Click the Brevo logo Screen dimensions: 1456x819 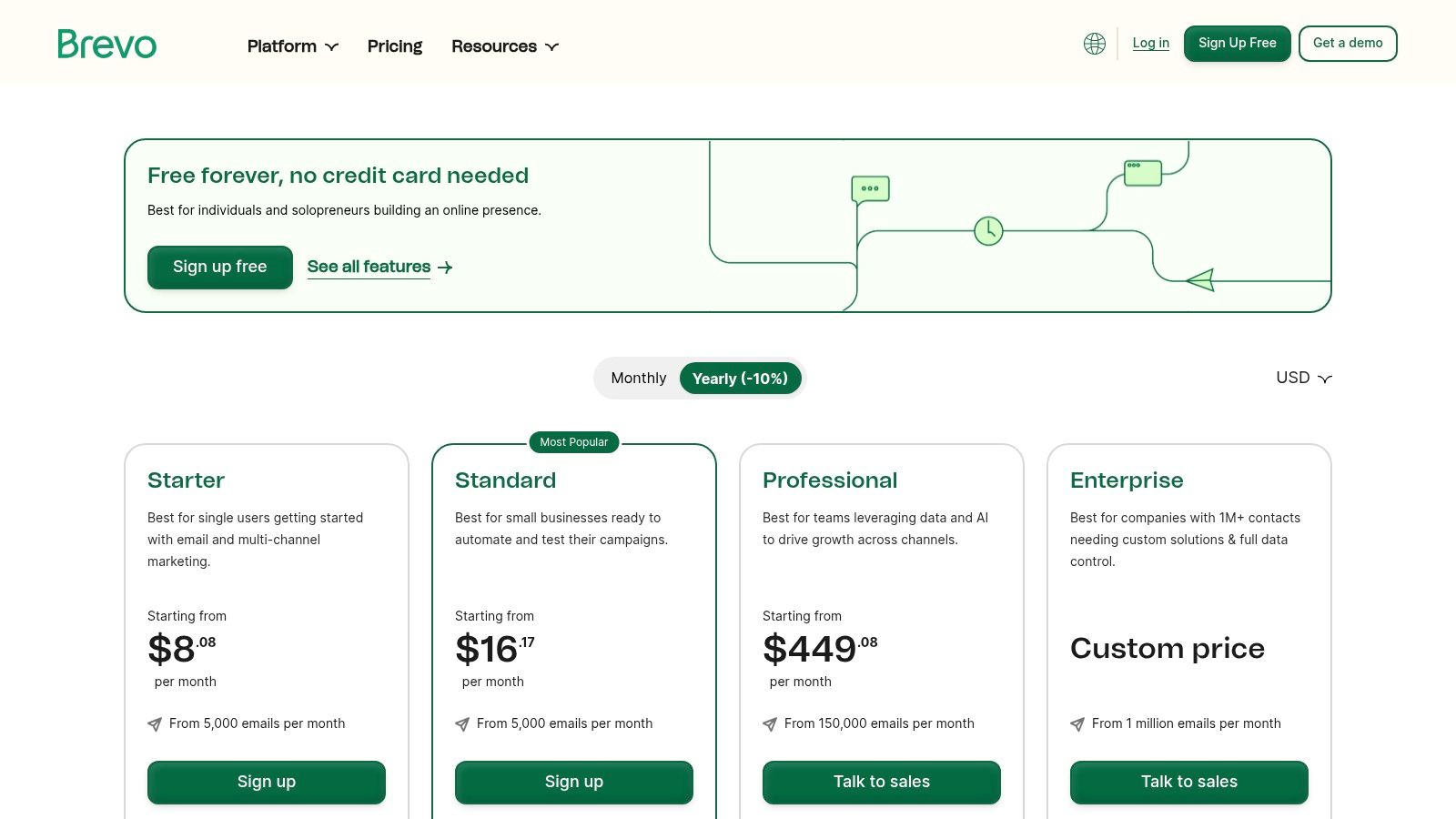(x=107, y=45)
